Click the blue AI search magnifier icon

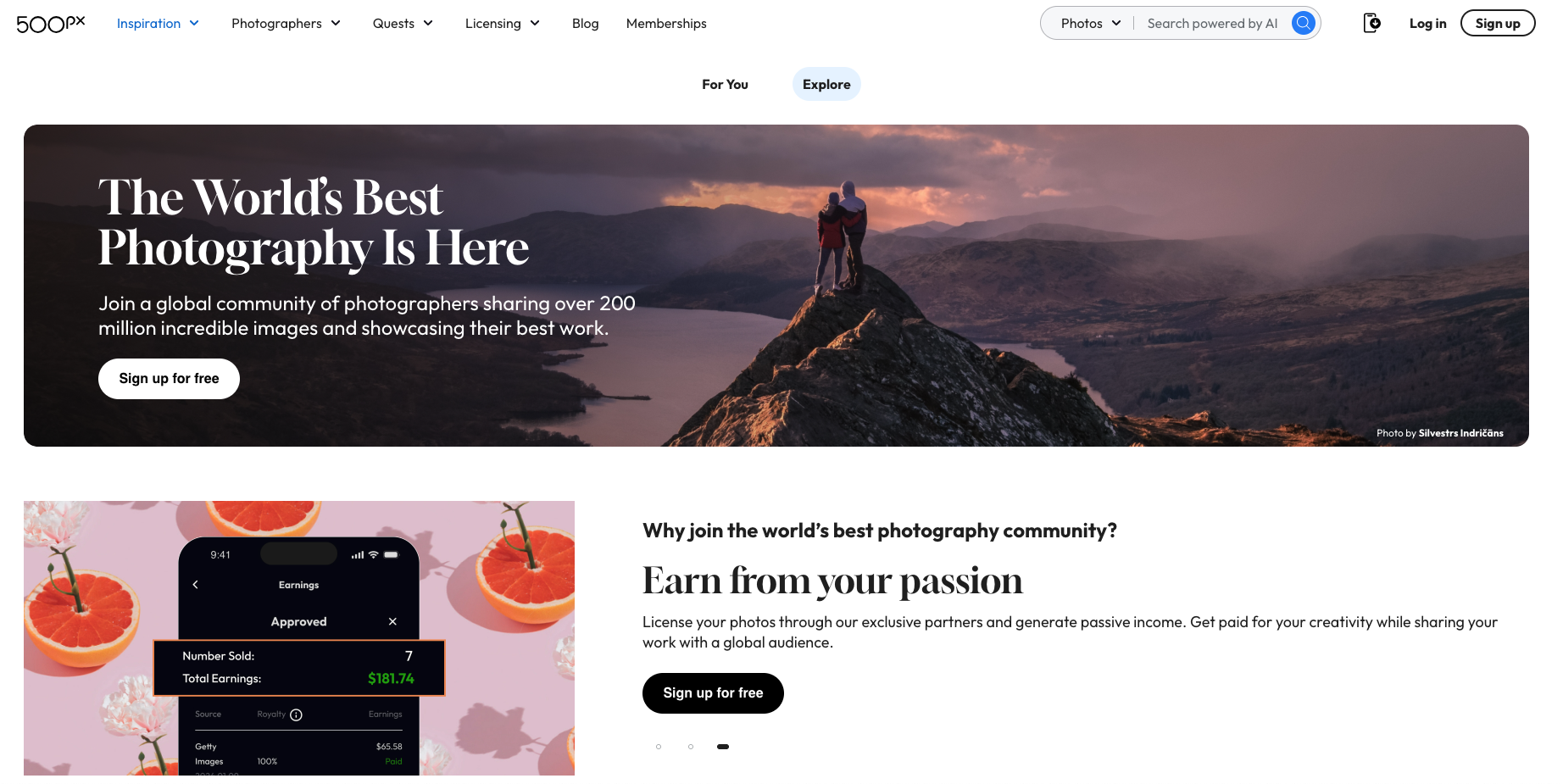point(1304,23)
